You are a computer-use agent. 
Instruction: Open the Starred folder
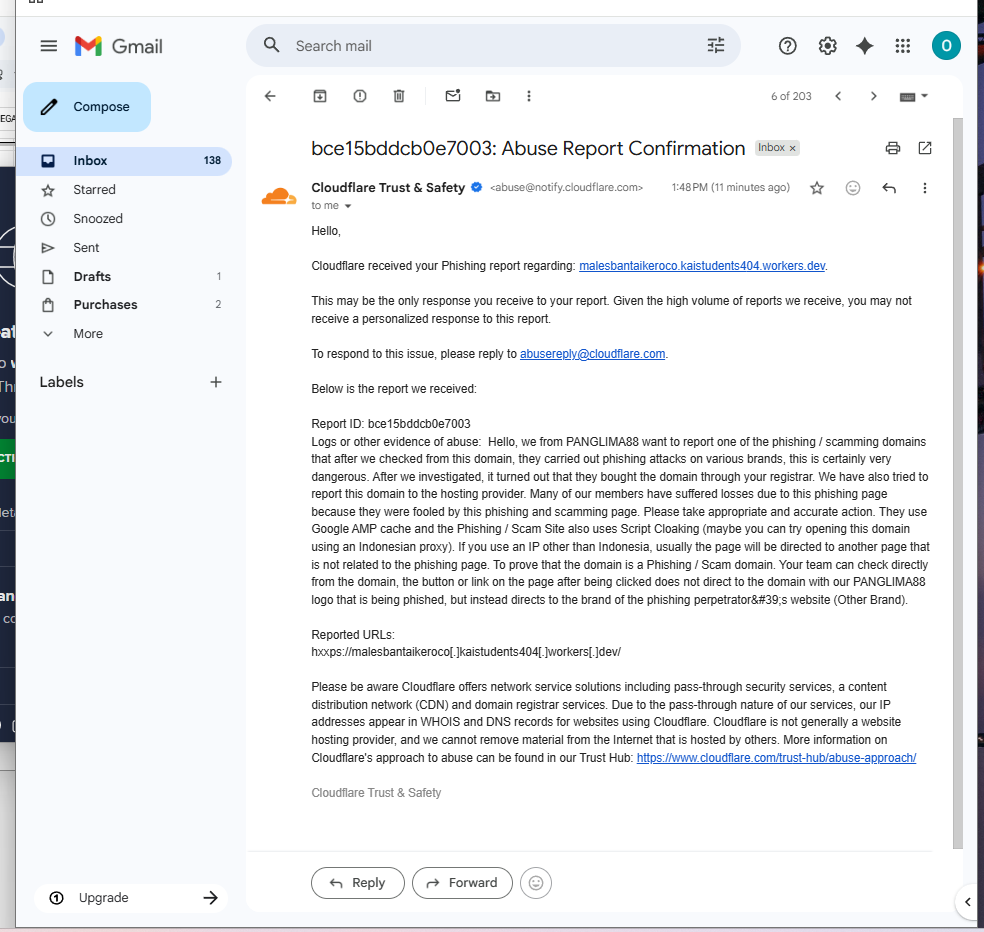(x=124, y=190)
